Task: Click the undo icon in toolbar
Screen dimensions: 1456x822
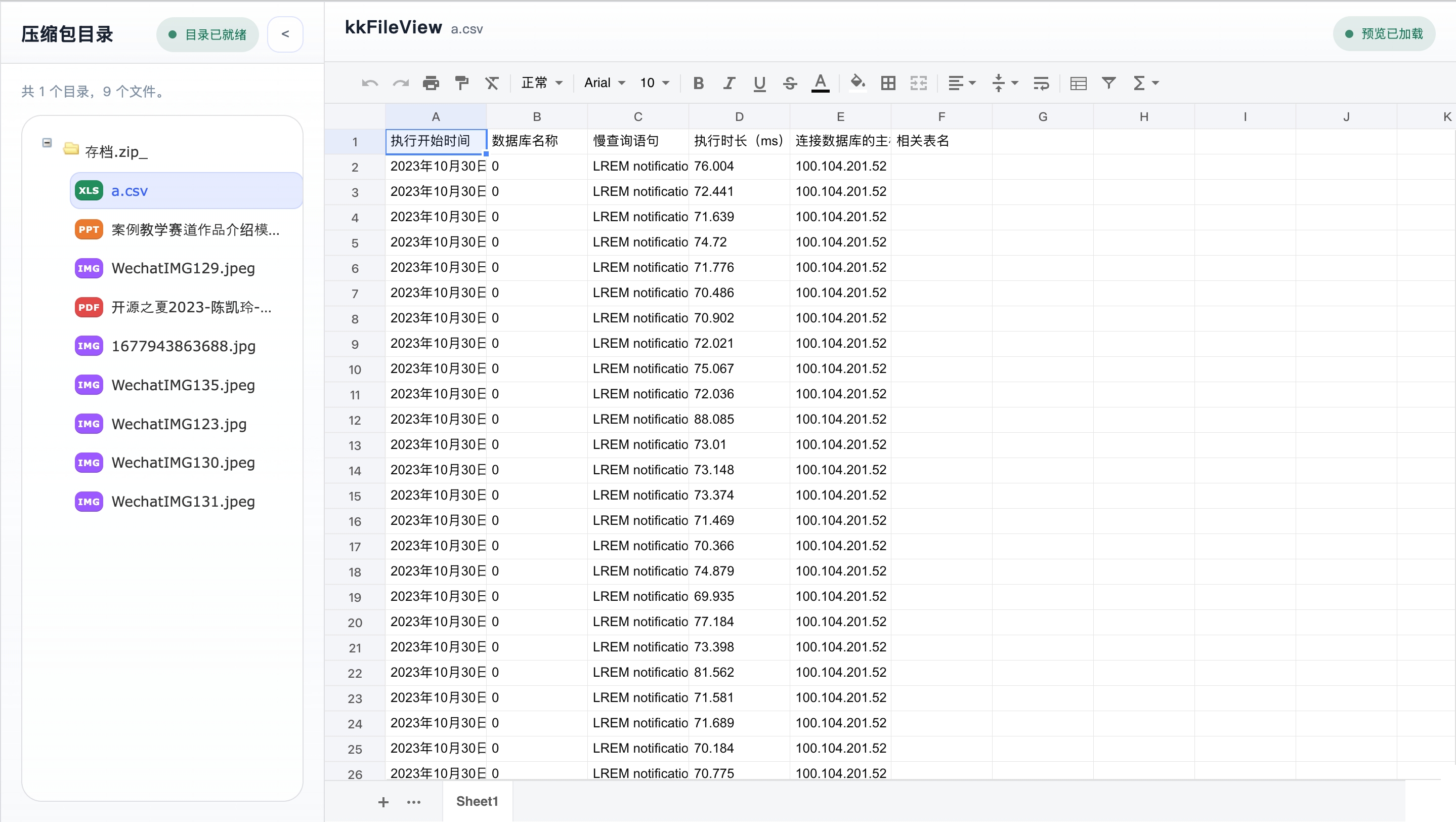Action: (370, 83)
